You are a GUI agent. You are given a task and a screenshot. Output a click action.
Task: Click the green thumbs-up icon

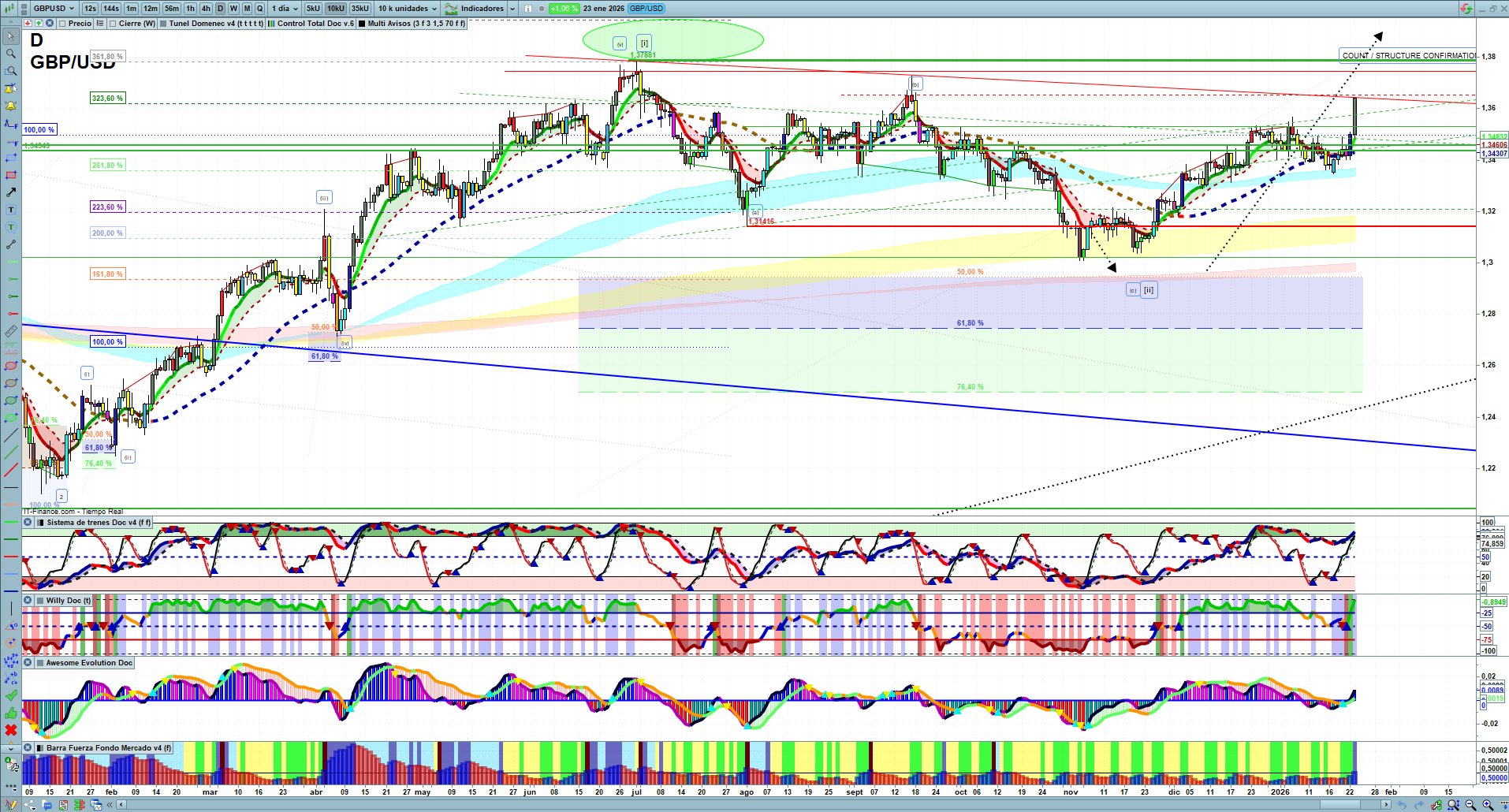pyautogui.click(x=11, y=713)
